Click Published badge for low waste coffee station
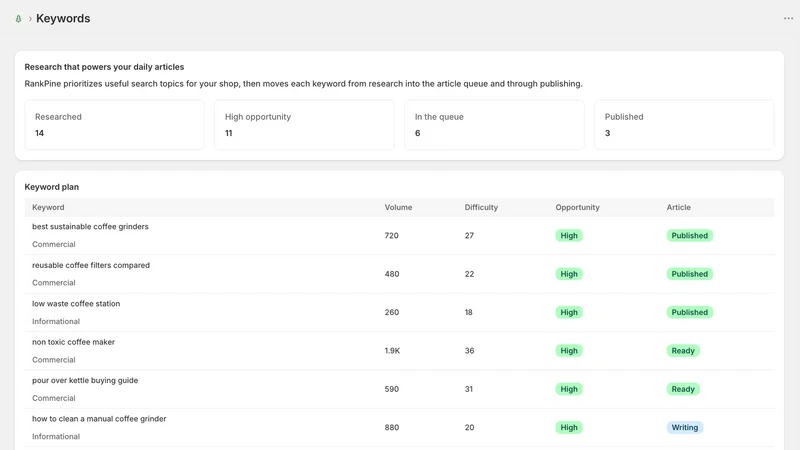Screen dimensions: 800x450 point(689,312)
